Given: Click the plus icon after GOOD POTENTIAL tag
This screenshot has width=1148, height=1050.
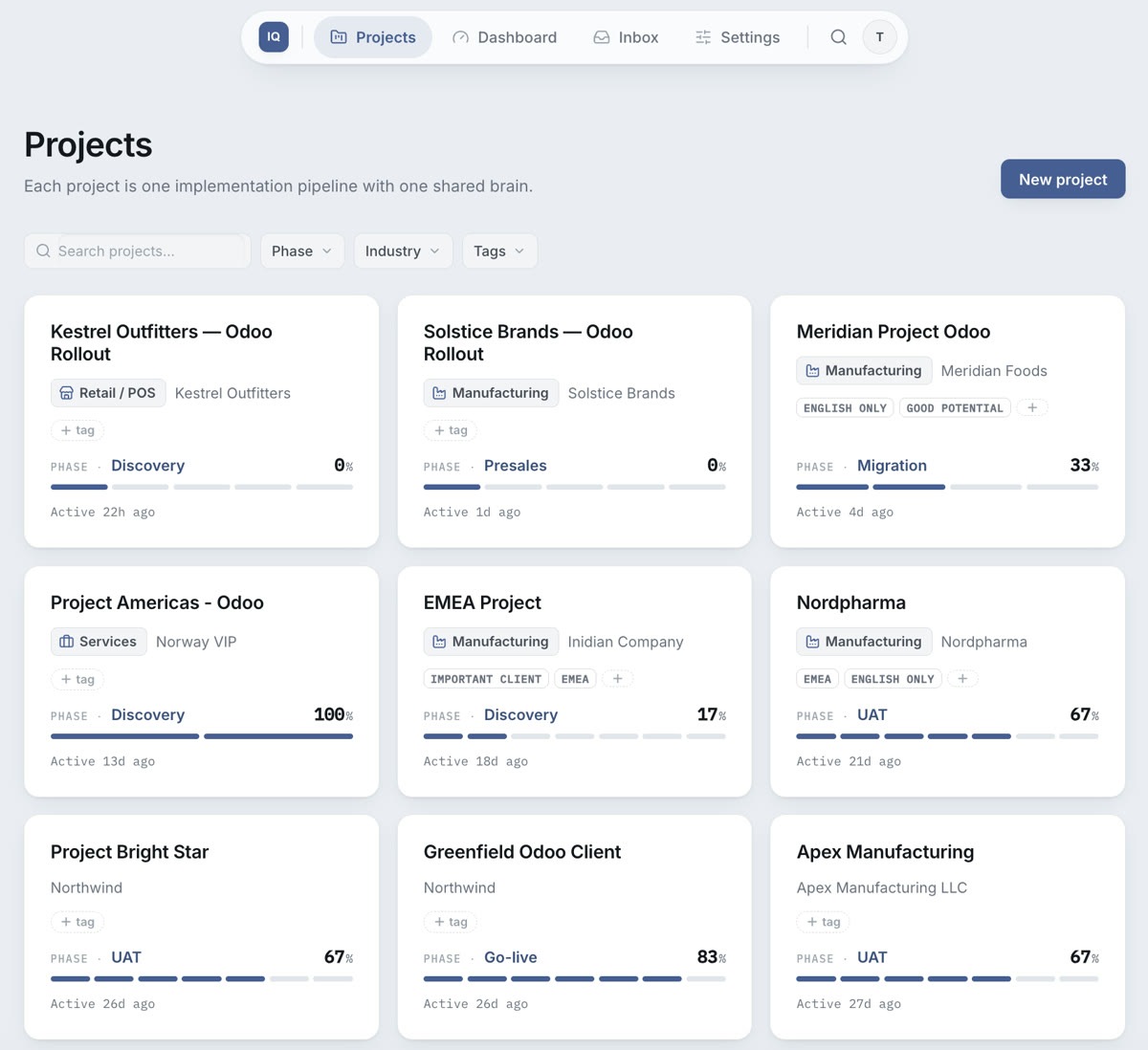Looking at the screenshot, I should pos(1032,408).
